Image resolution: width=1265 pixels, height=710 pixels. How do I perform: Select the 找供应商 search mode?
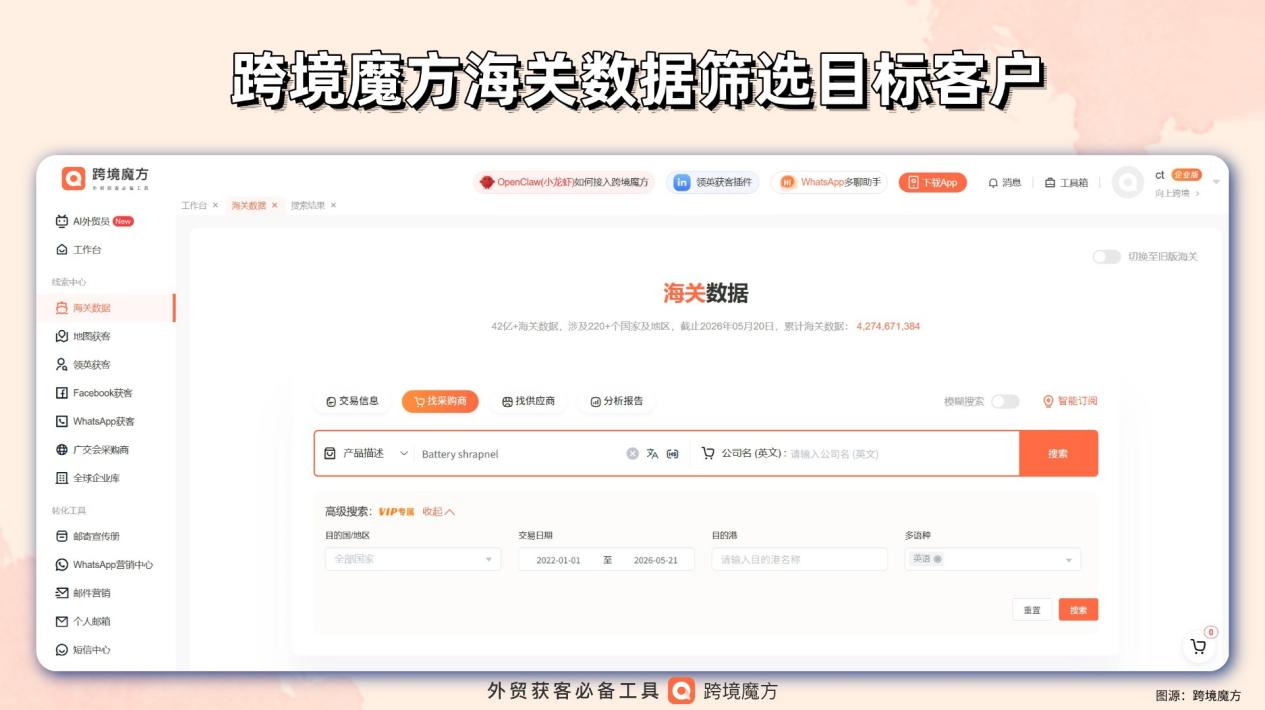(528, 401)
